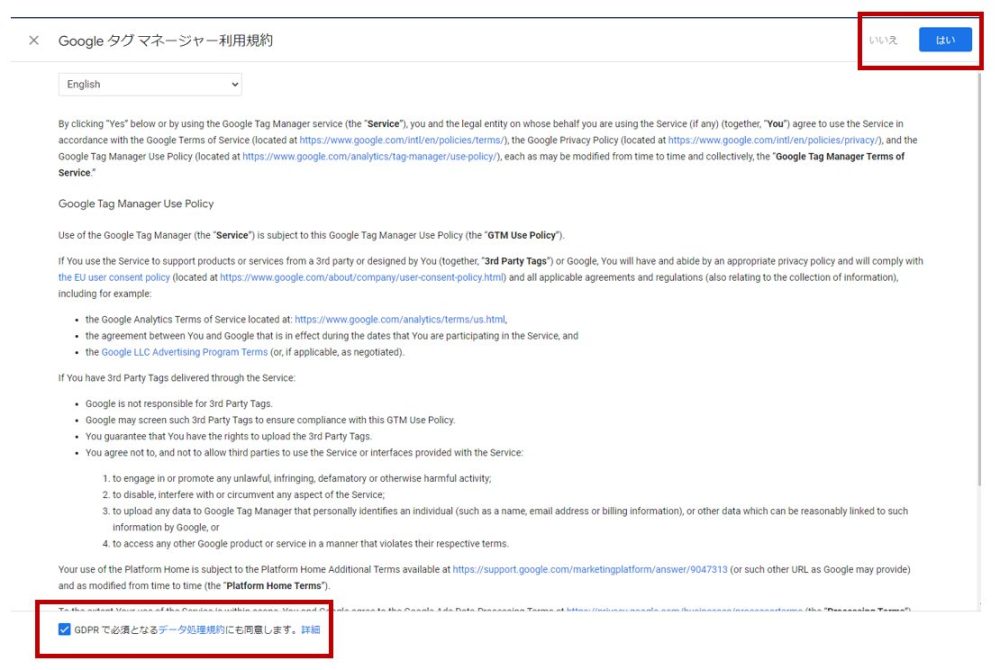
Task: Open the Google Terms of Service URL link
Action: [x=402, y=140]
